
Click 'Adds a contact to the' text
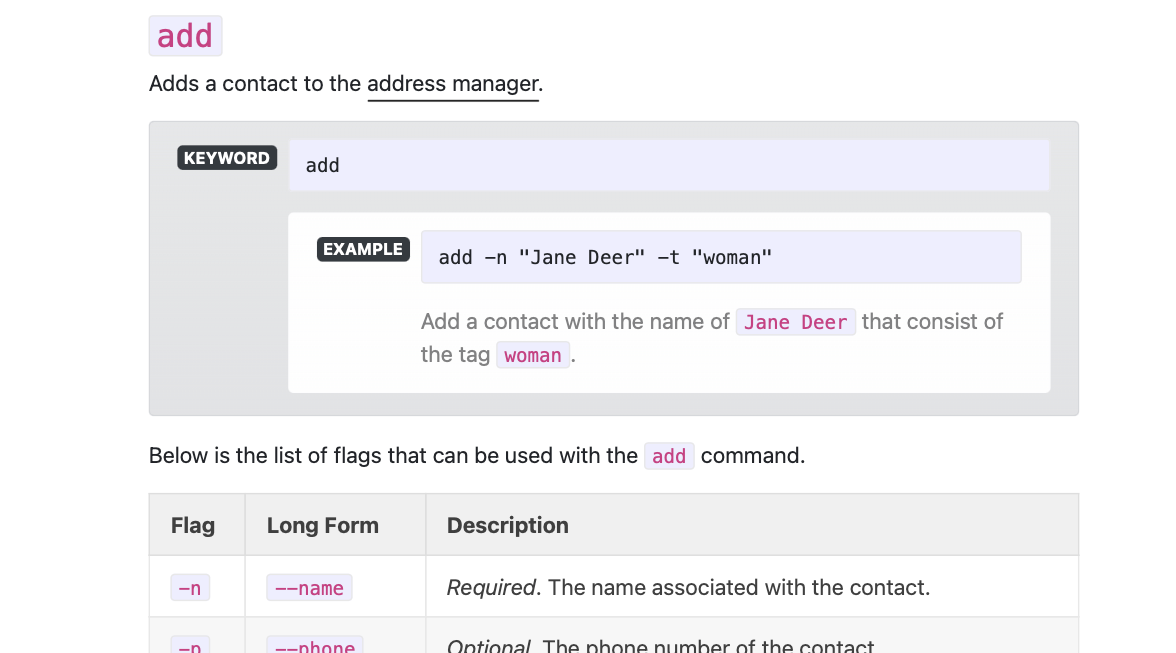(255, 83)
